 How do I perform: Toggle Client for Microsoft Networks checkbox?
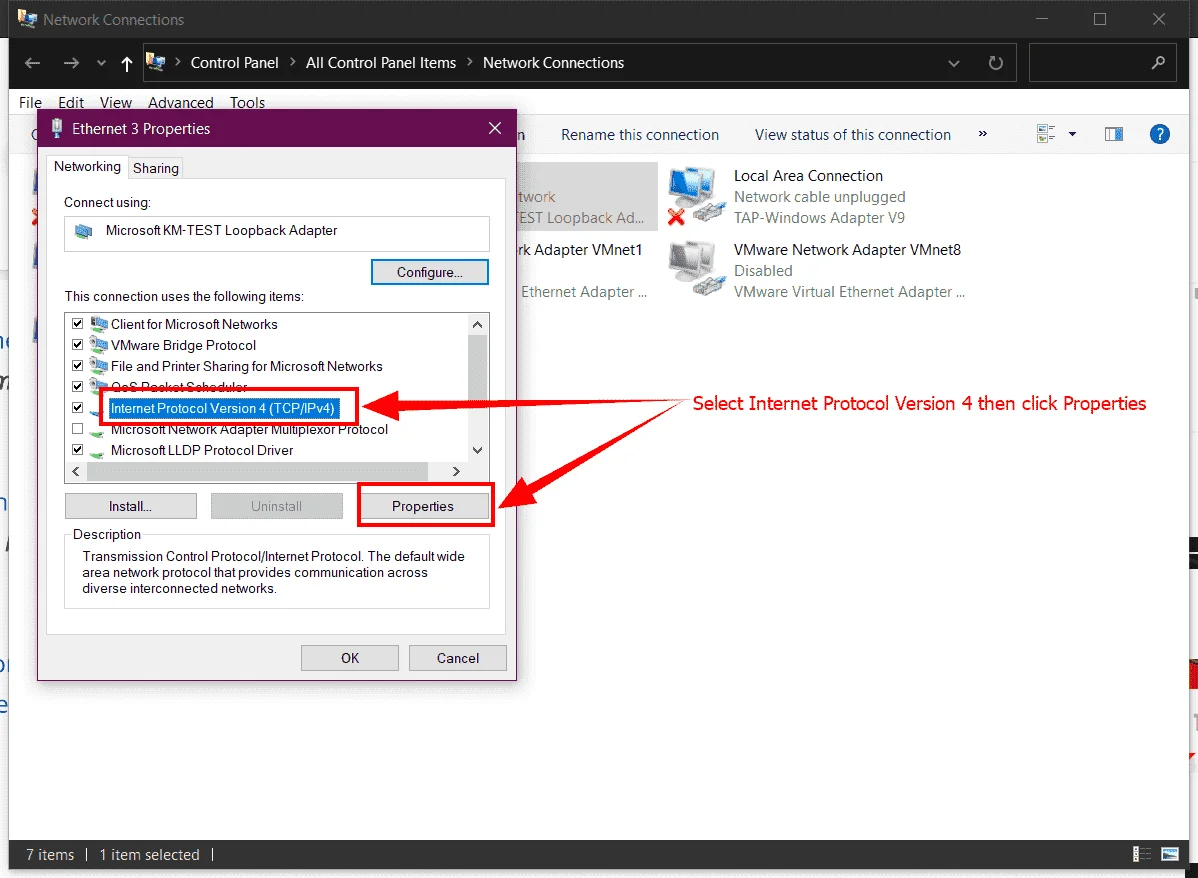pos(77,323)
